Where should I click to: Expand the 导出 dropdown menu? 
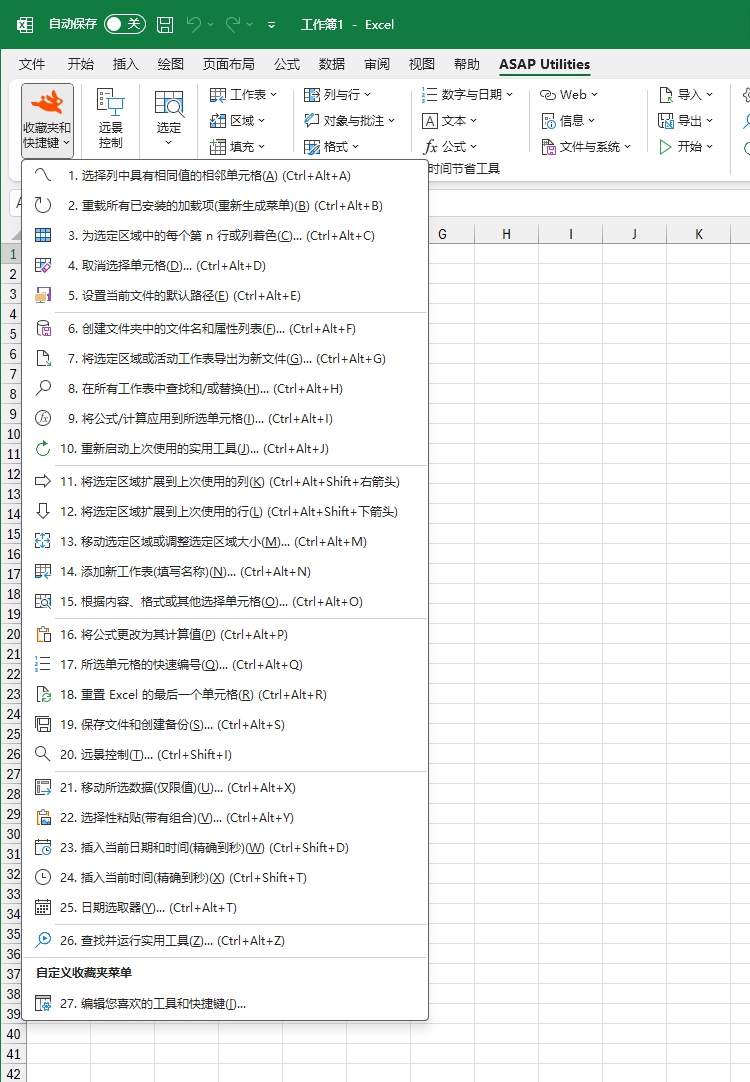(685, 121)
